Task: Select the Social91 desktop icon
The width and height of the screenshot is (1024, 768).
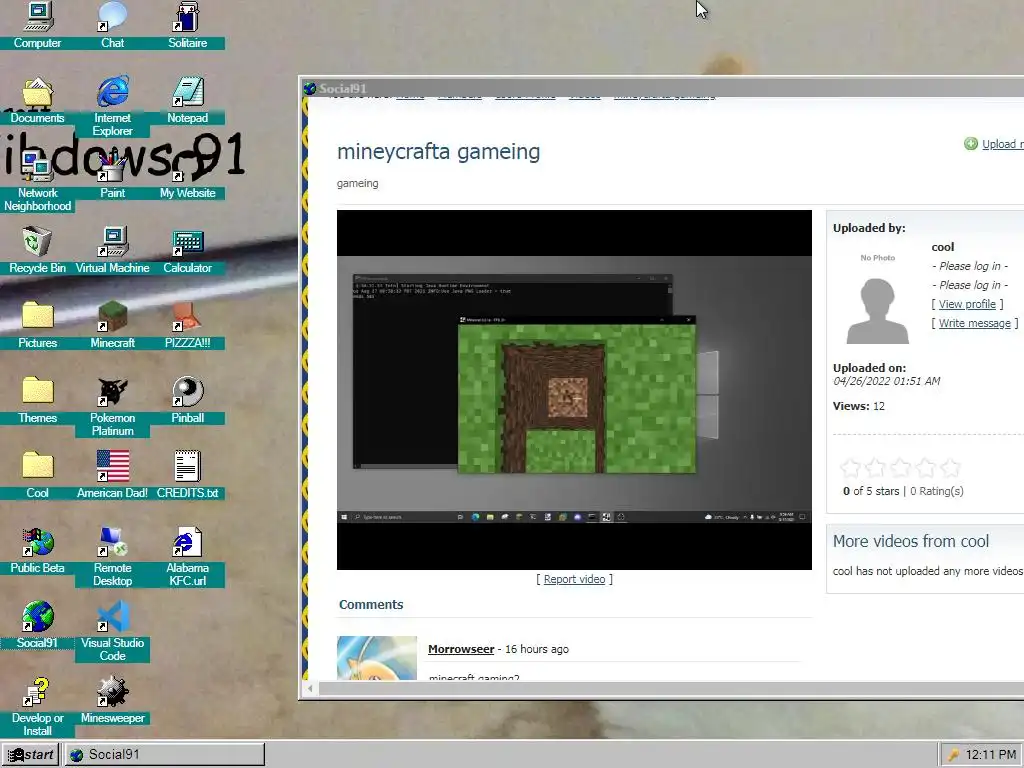Action: (37, 625)
